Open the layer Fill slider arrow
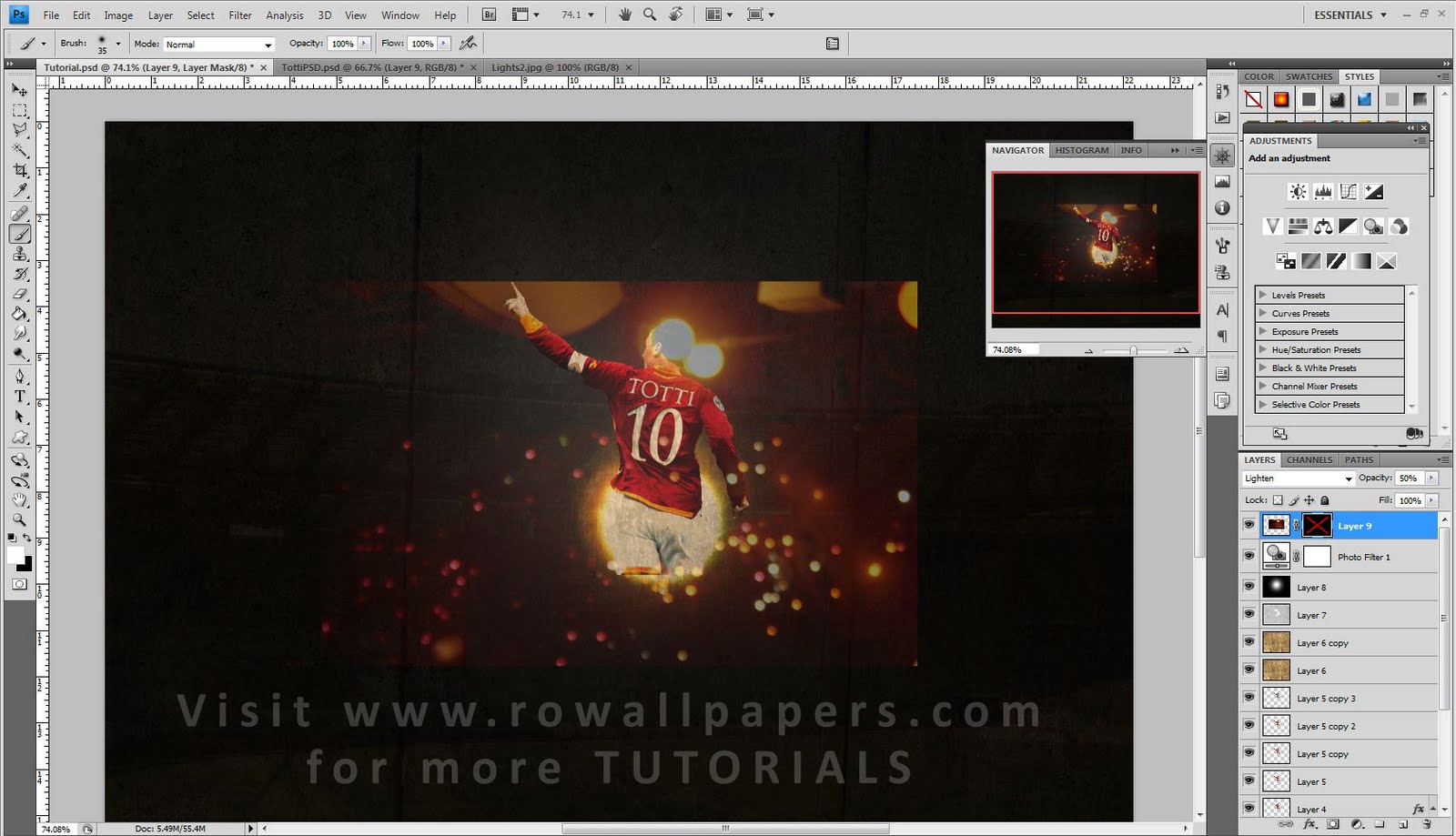1456x836 pixels. click(x=1431, y=500)
